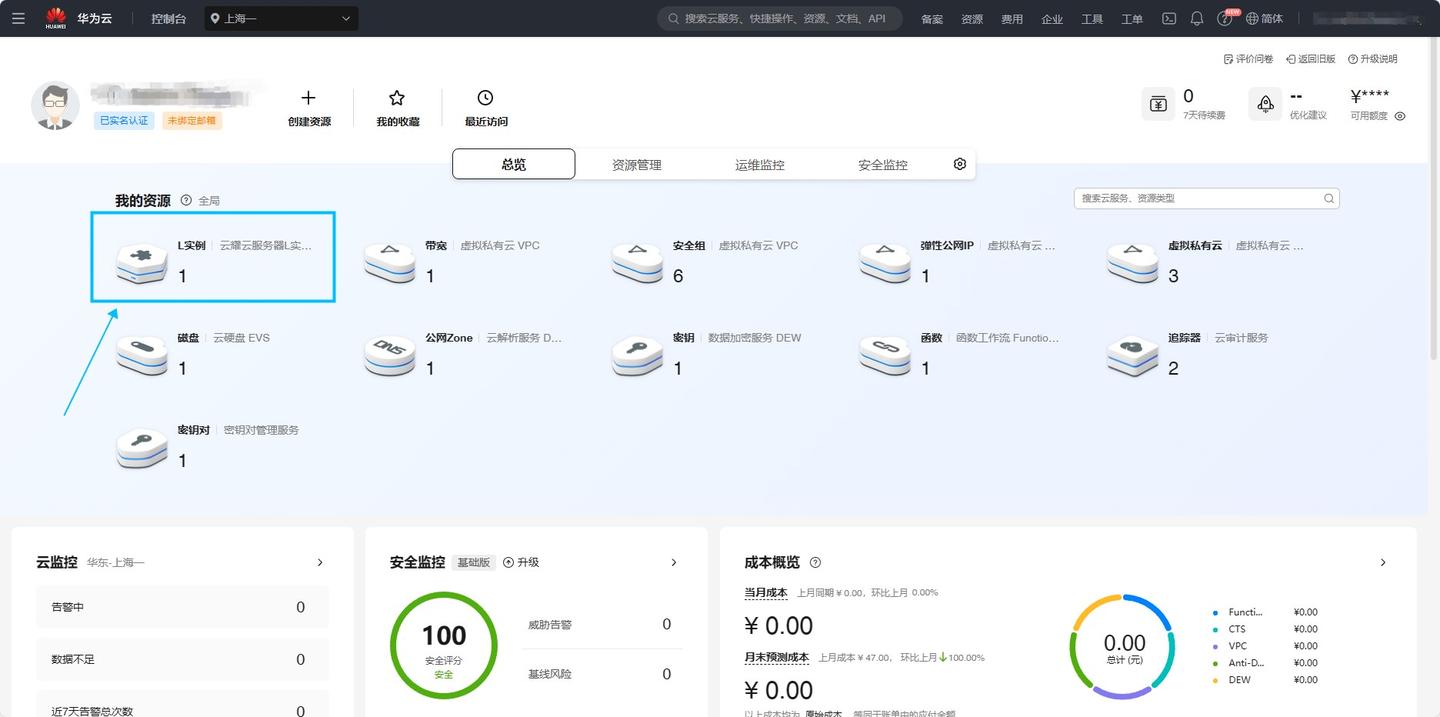Click the 告警中 count row

(182, 607)
